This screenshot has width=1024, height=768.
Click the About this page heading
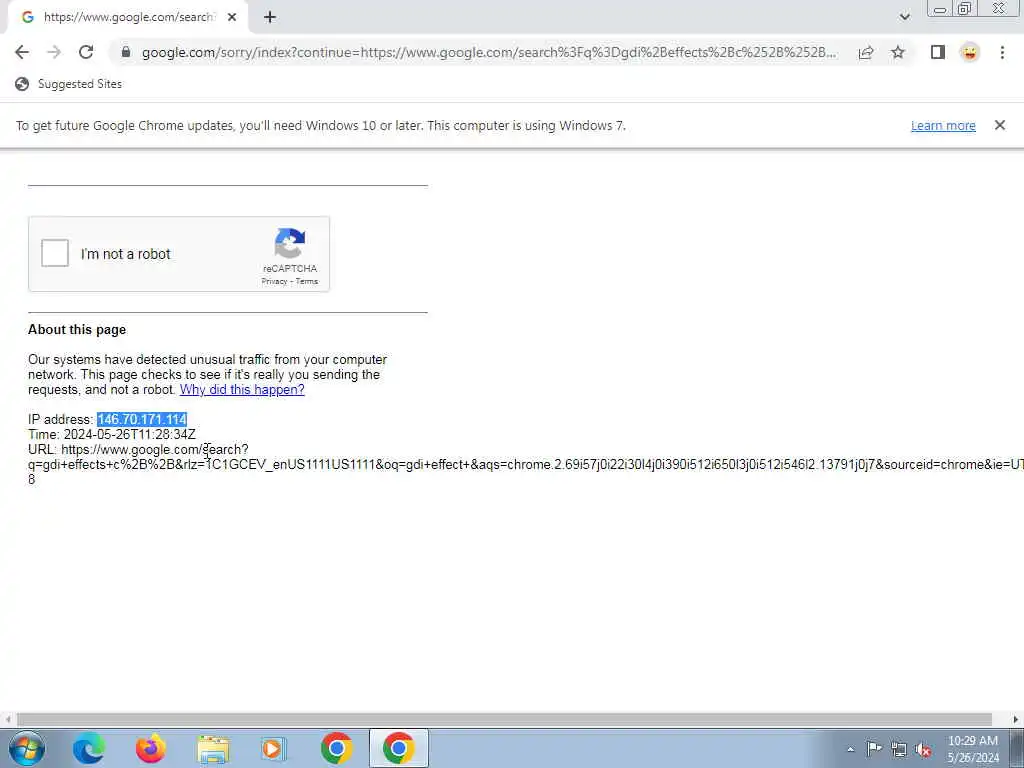77,330
